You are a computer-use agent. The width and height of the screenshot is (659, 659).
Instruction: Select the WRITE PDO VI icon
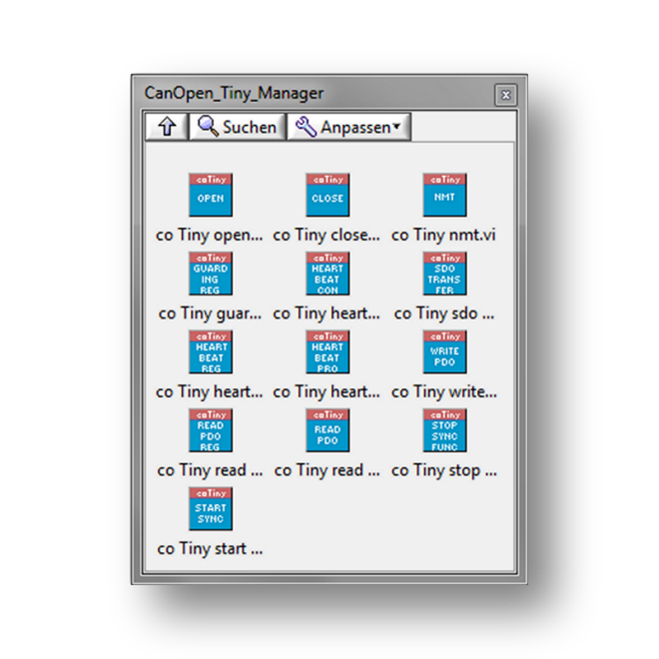tap(444, 351)
